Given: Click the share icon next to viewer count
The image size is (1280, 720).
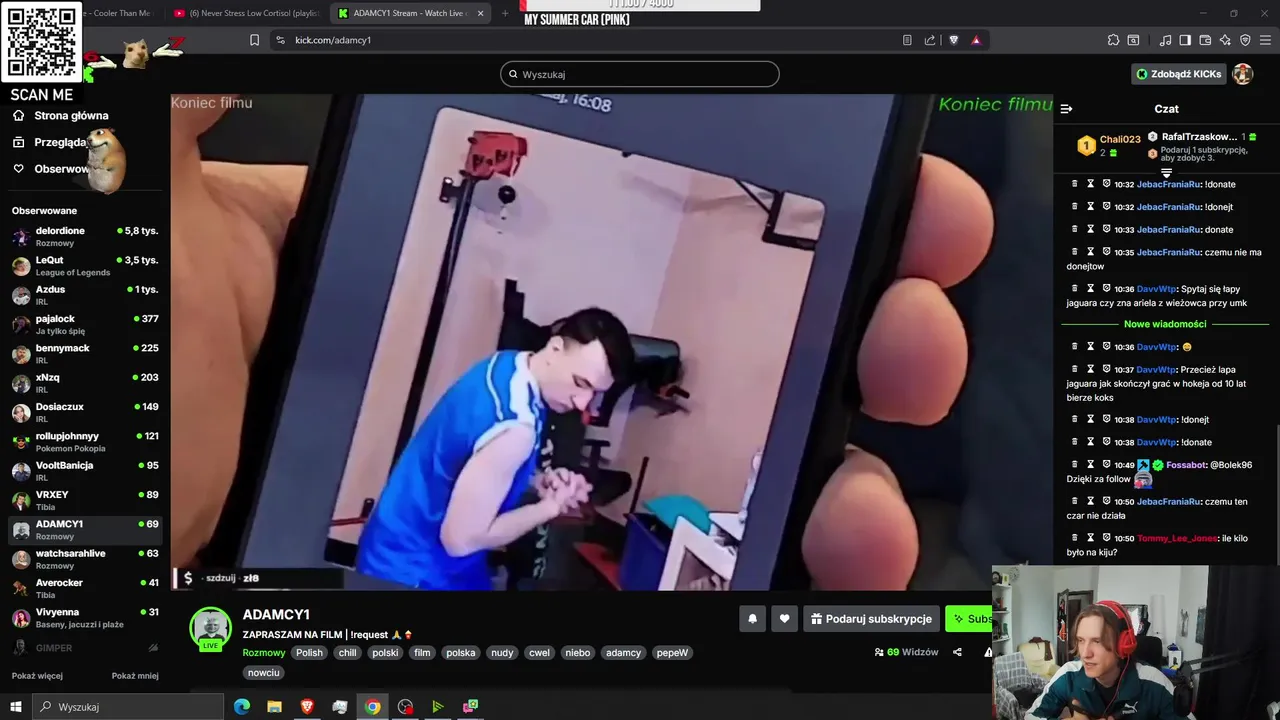Looking at the screenshot, I should [957, 652].
